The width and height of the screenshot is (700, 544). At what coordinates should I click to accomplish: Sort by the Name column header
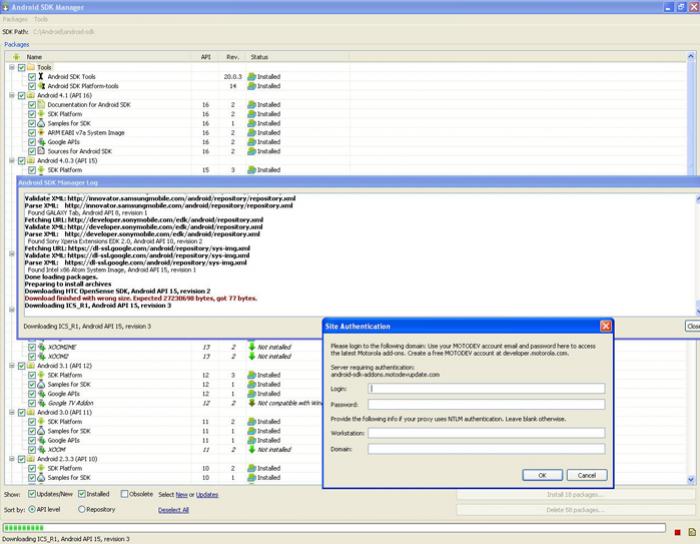coord(34,57)
